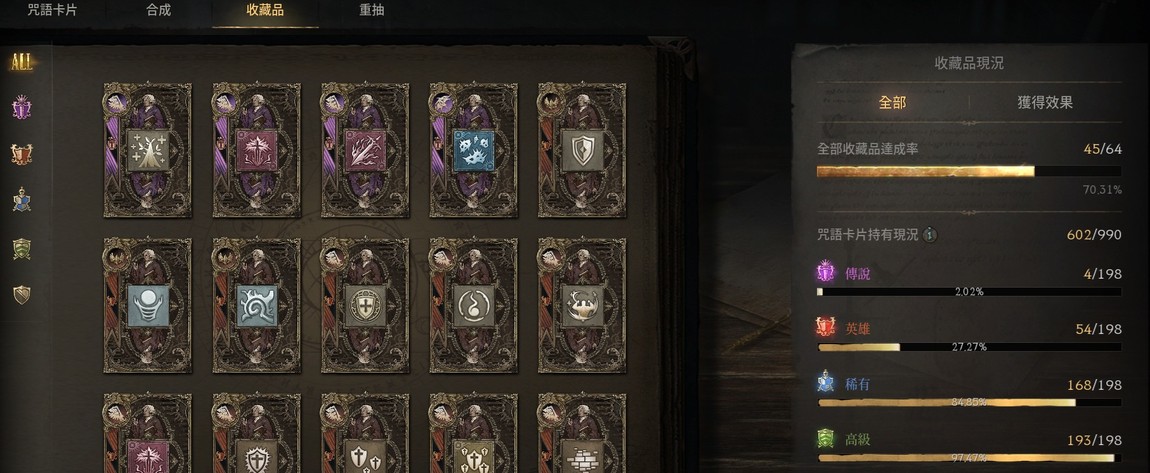
Task: Filter by blue rare rank icon
Action: pyautogui.click(x=22, y=200)
